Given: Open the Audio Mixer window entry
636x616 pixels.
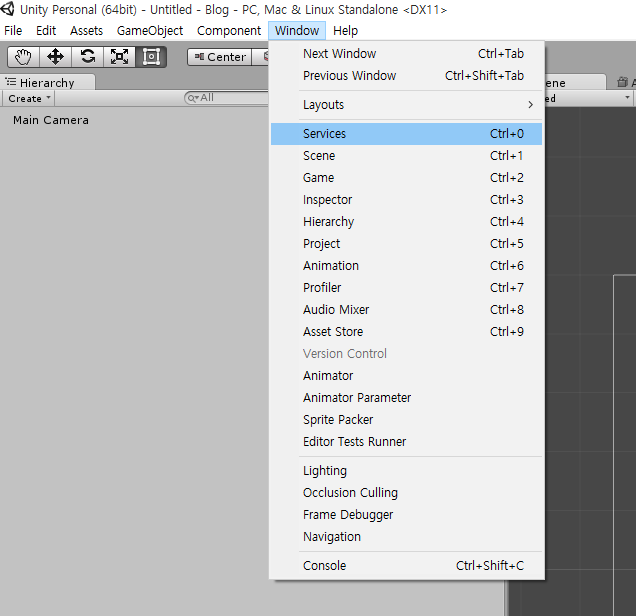Looking at the screenshot, I should 406,309.
